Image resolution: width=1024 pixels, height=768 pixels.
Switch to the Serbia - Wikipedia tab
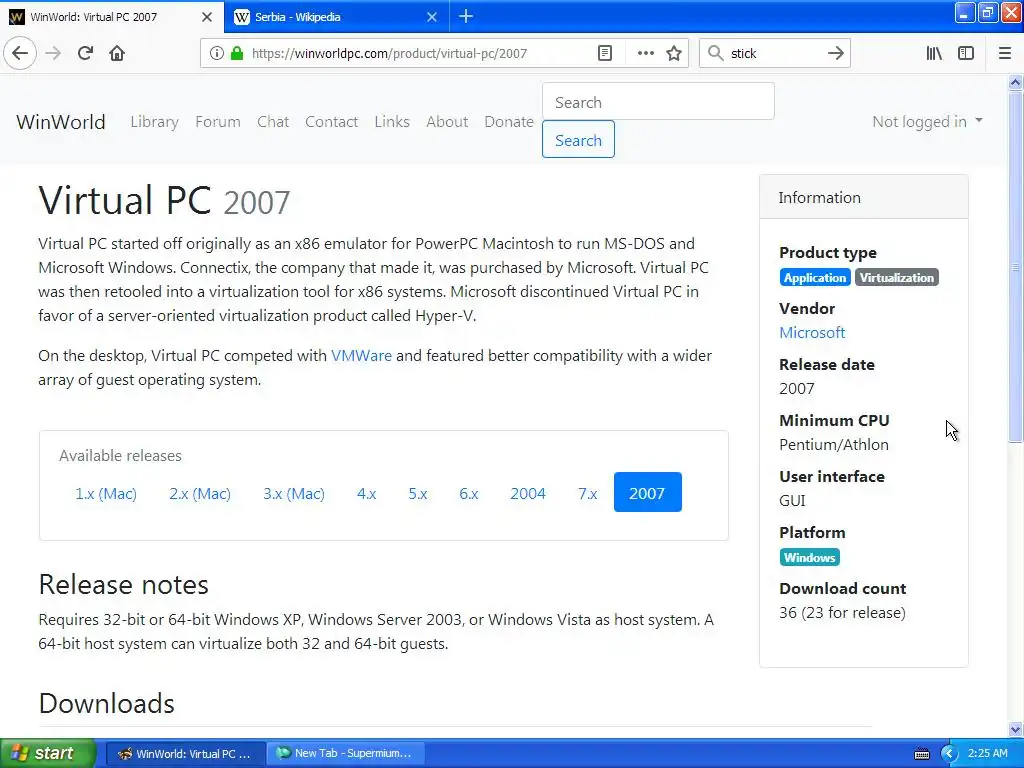337,16
